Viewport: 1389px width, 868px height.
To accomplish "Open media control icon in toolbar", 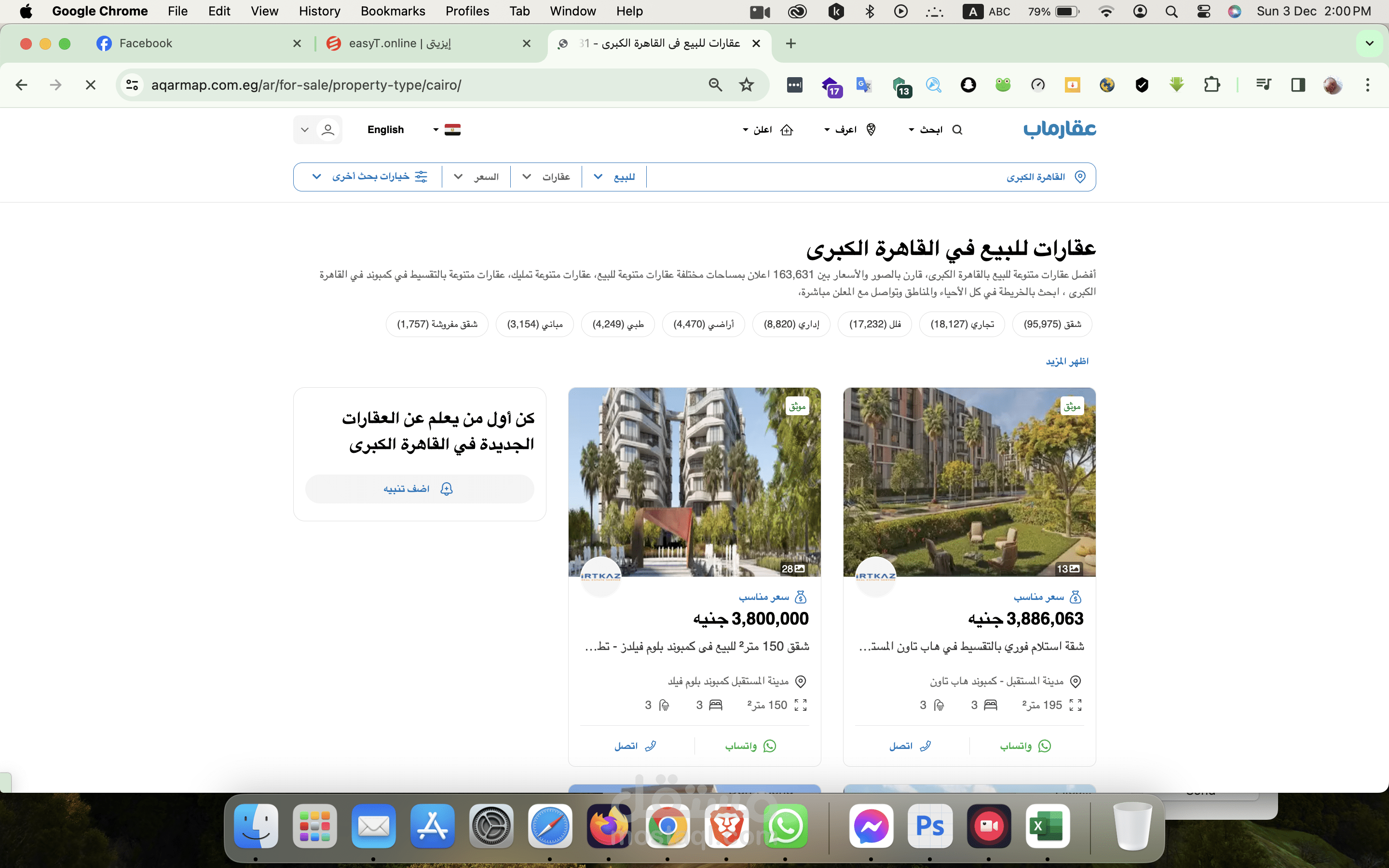I will [1263, 85].
